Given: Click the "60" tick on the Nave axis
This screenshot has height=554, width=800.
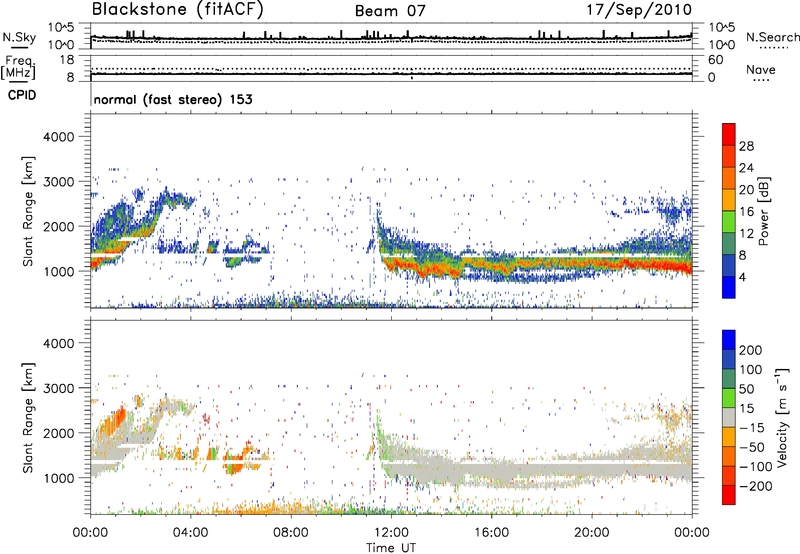Looking at the screenshot, I should (716, 60).
